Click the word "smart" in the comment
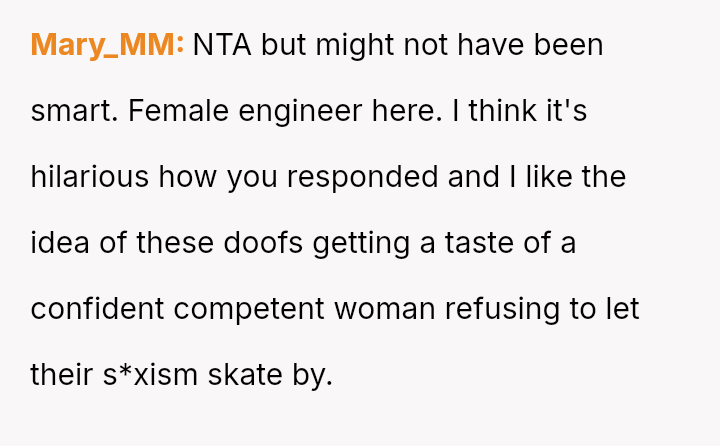 [x=74, y=111]
